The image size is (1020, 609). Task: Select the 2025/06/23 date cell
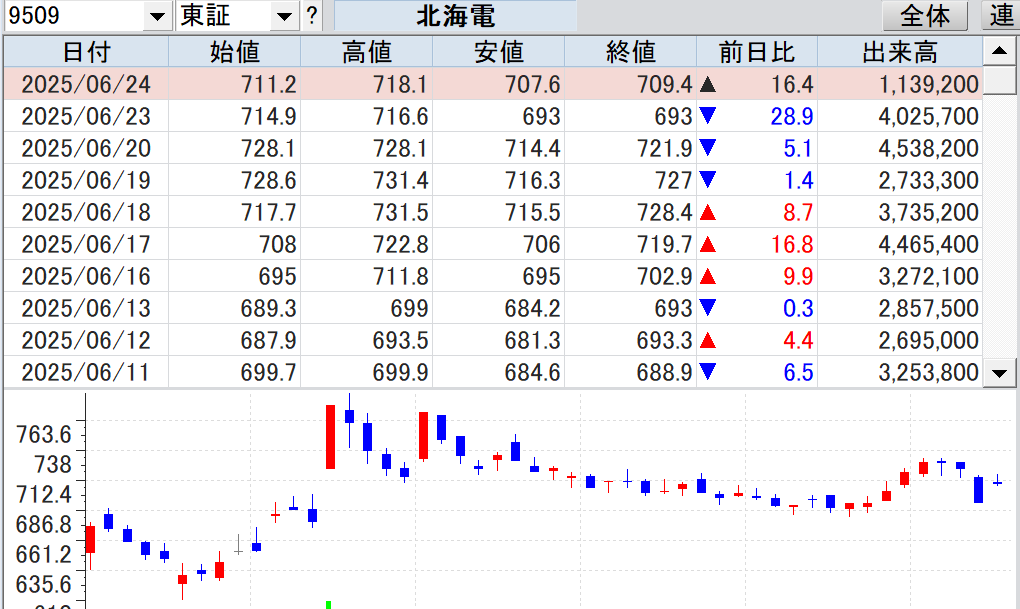(x=87, y=116)
